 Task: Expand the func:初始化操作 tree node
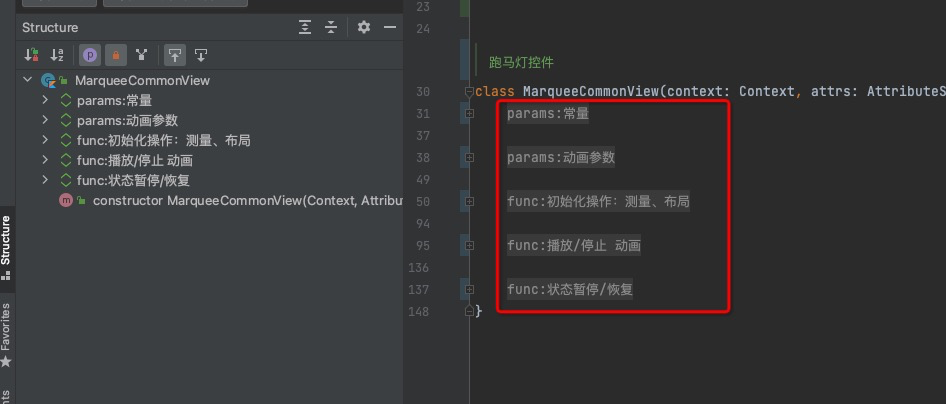click(45, 139)
